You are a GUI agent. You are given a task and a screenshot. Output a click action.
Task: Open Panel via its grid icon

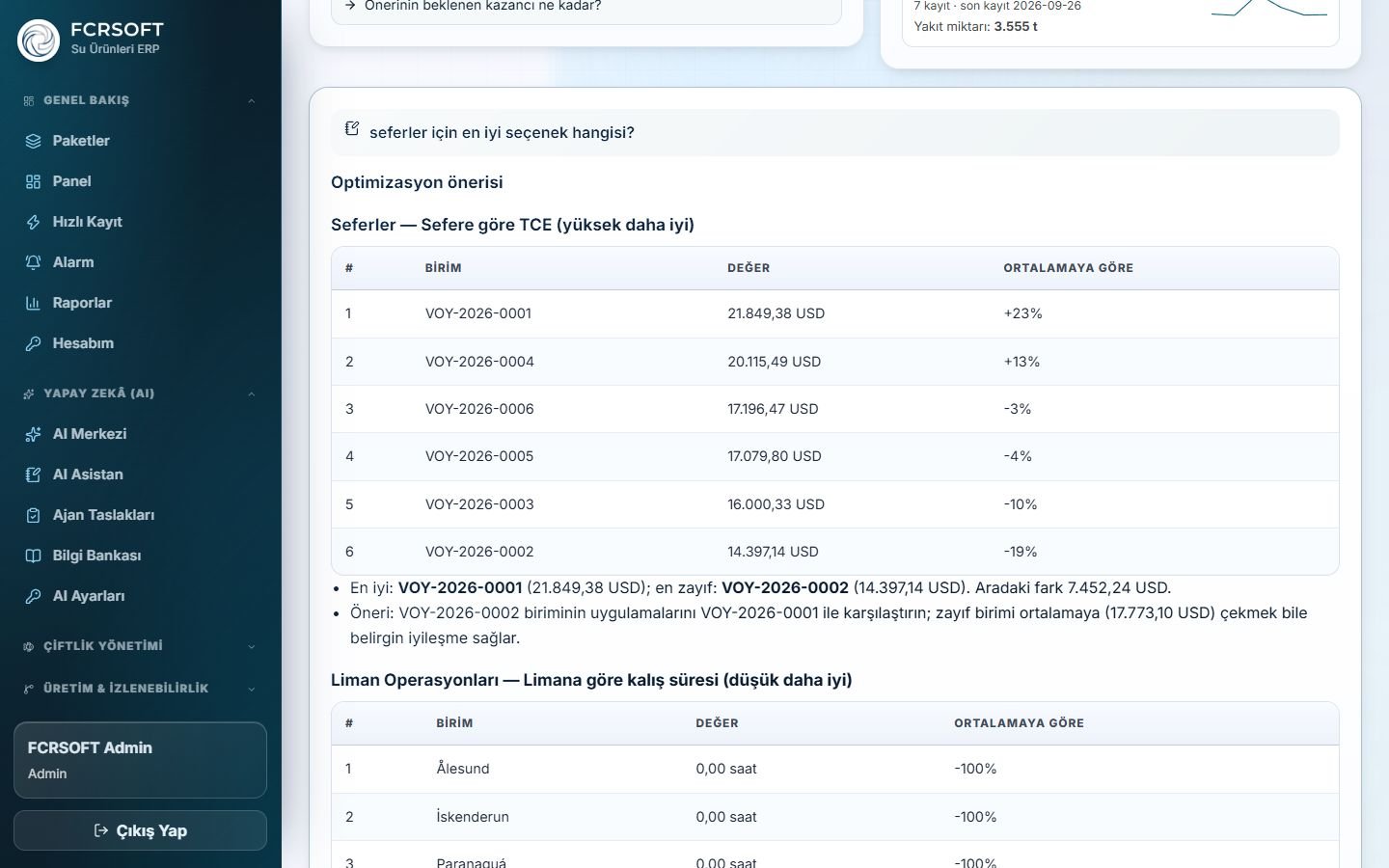point(33,181)
